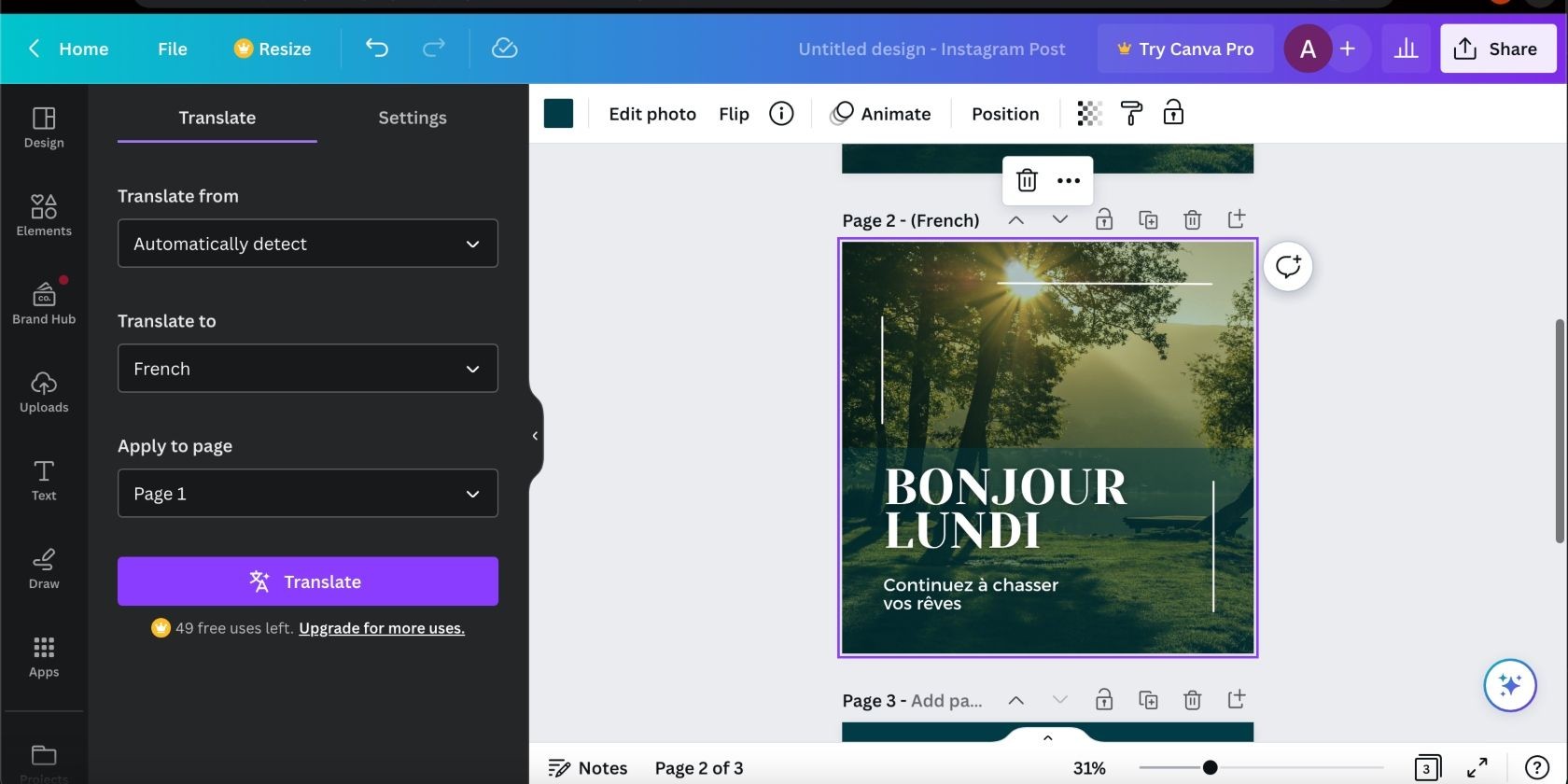Copy style with paint roller icon
The height and width of the screenshot is (784, 1568).
click(x=1131, y=114)
